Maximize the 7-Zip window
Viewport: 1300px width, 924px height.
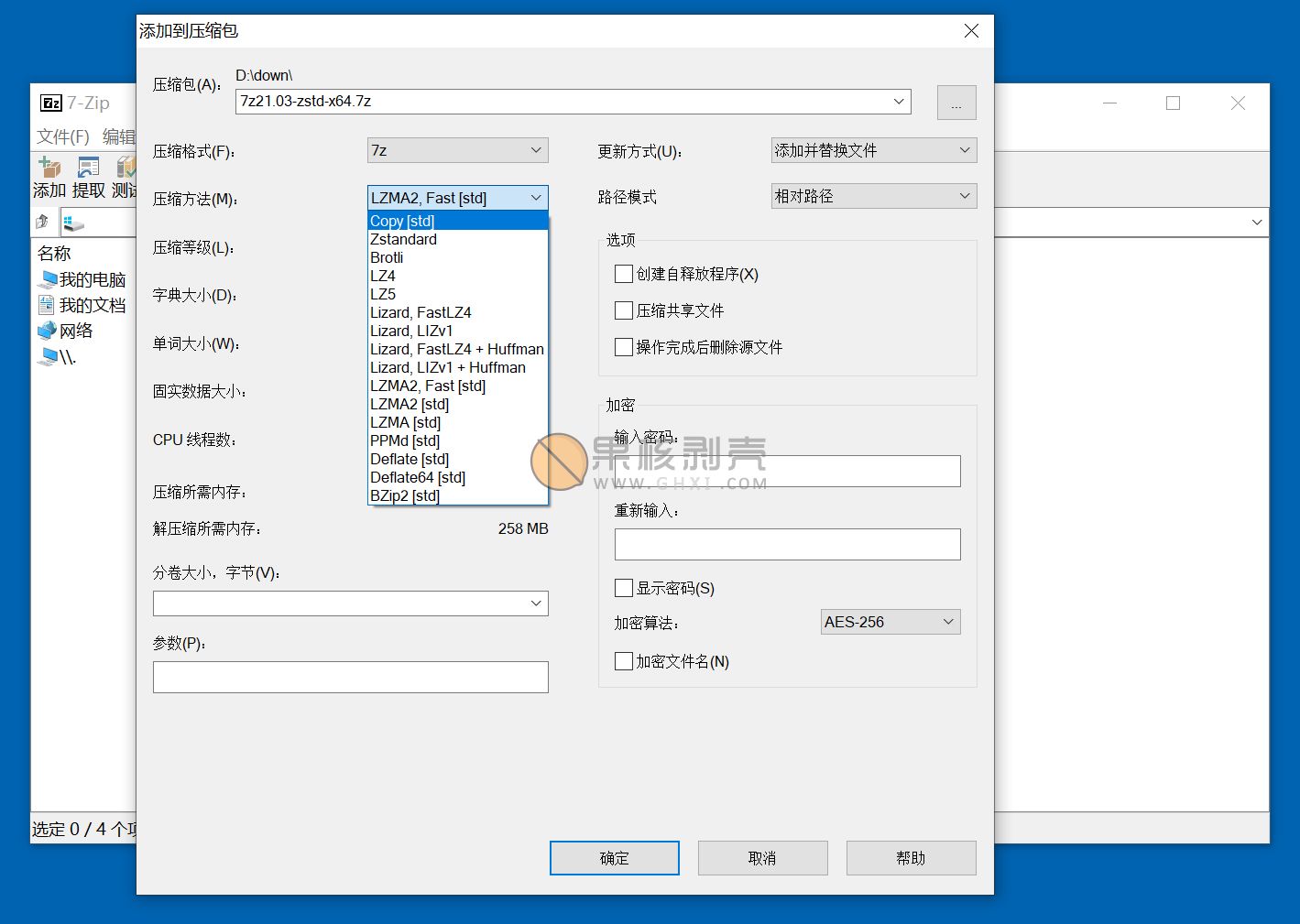(1173, 103)
